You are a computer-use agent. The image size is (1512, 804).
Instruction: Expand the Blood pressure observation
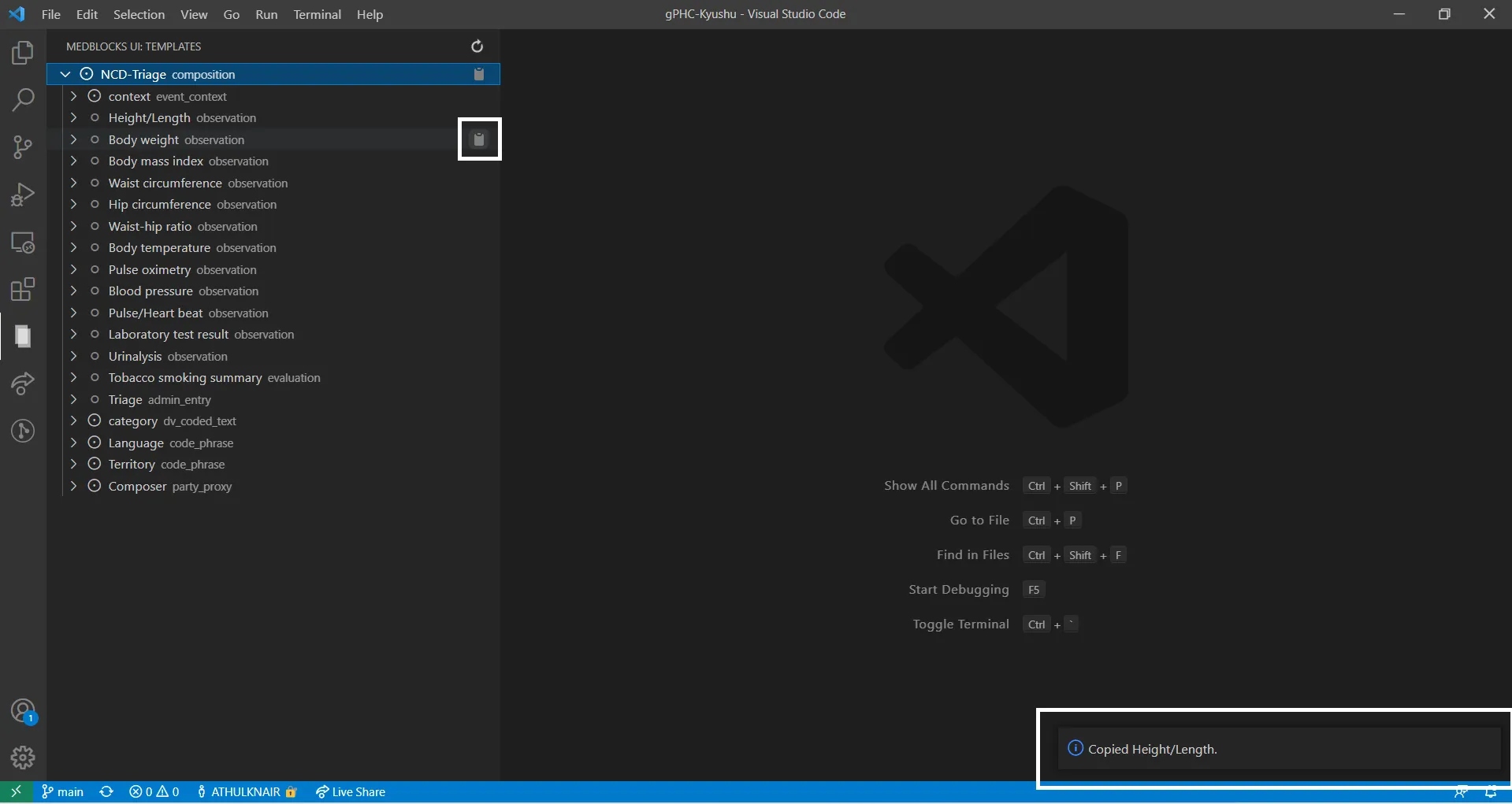click(x=73, y=291)
